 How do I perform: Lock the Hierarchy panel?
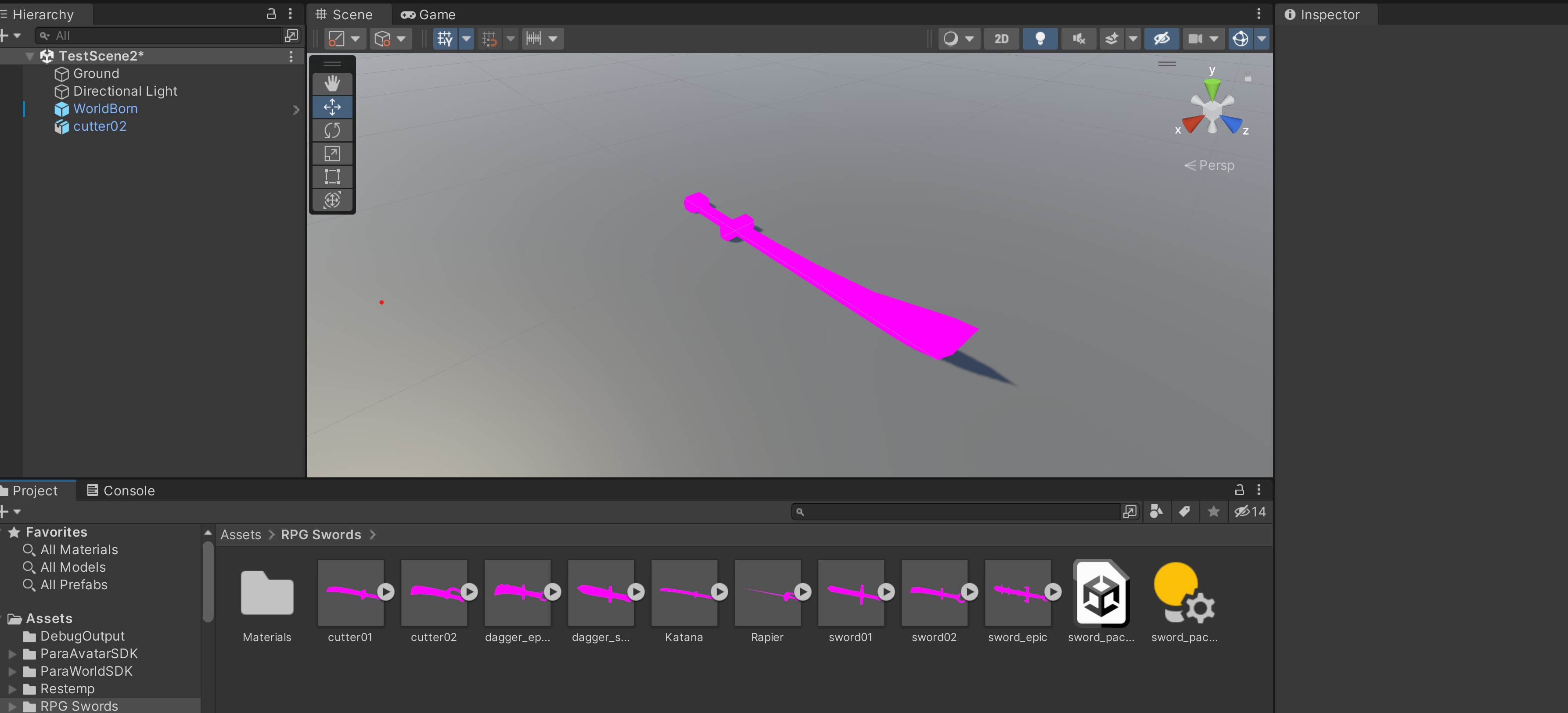[271, 14]
